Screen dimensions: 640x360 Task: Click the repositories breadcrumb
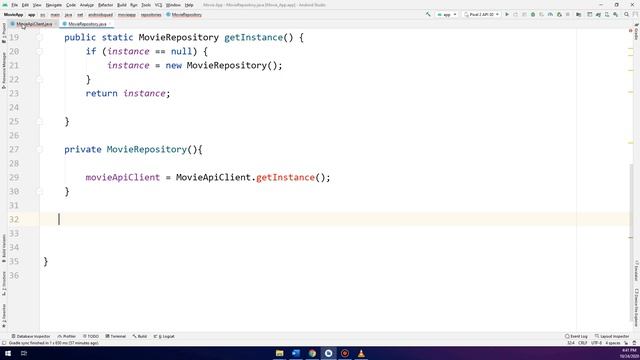pyautogui.click(x=151, y=15)
